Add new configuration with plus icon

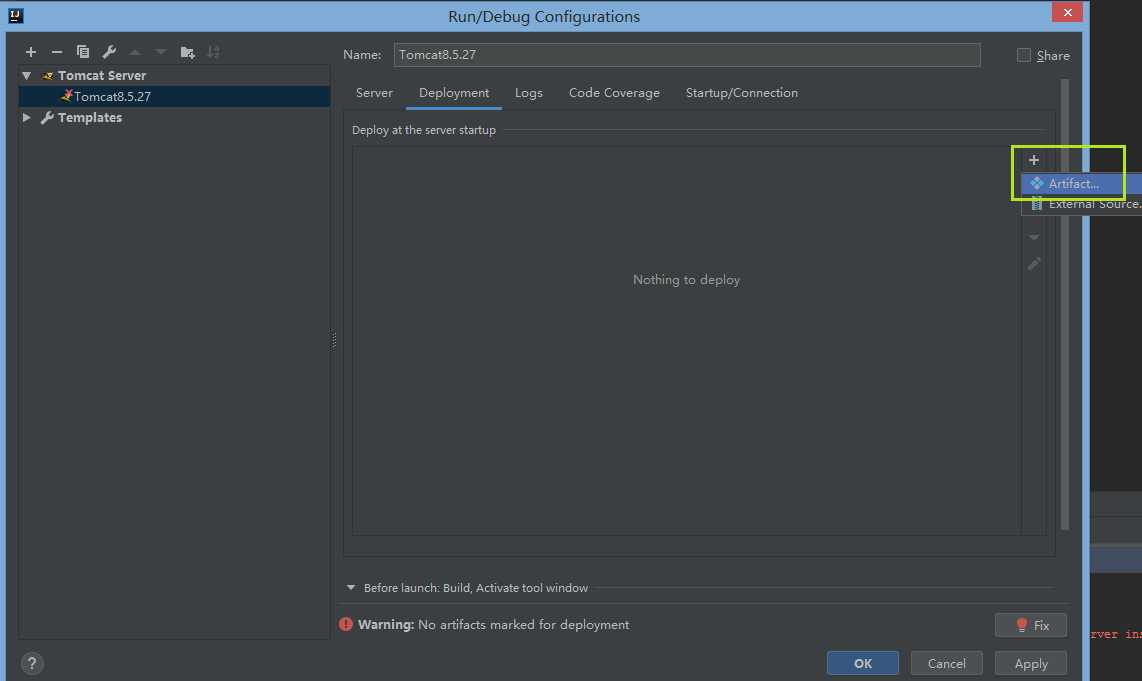tap(31, 52)
